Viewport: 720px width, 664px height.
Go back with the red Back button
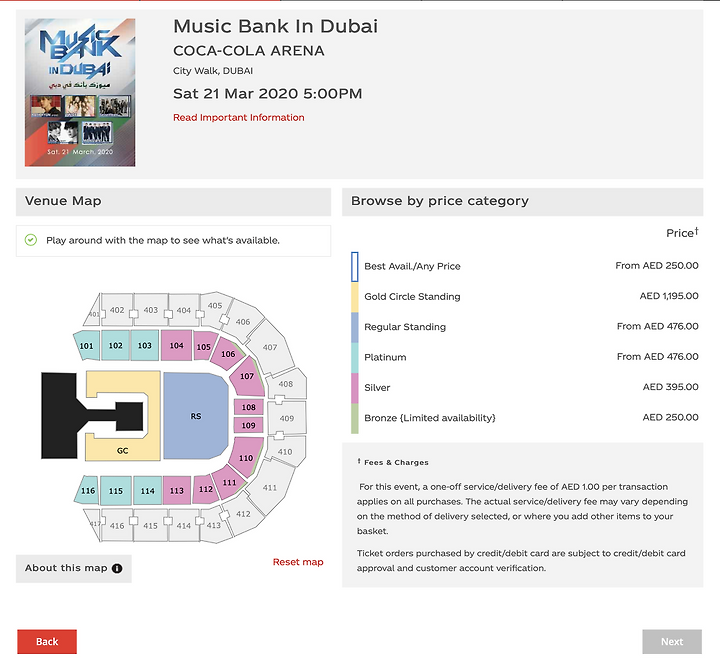[x=47, y=641]
